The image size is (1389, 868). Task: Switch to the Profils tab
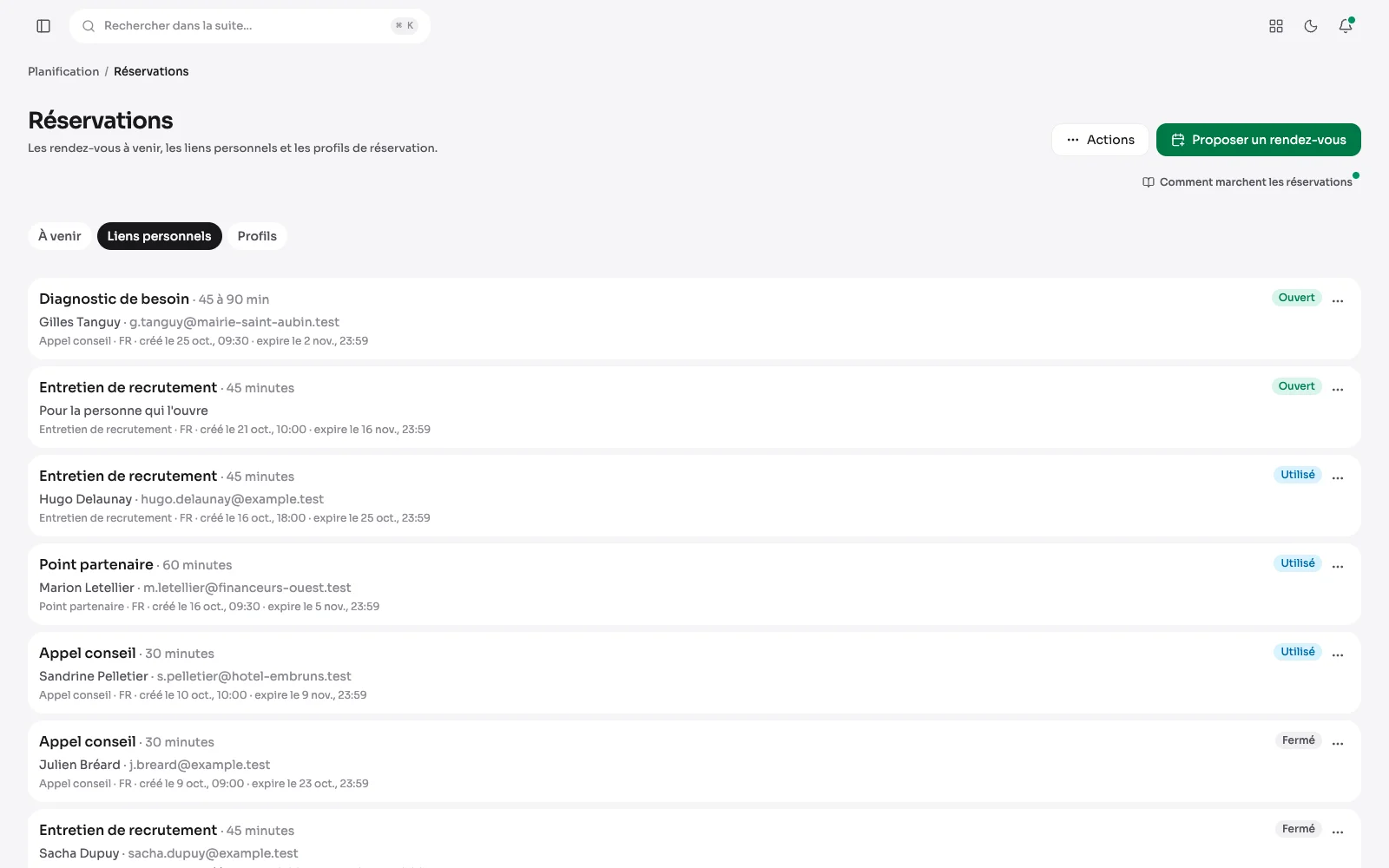pos(257,236)
